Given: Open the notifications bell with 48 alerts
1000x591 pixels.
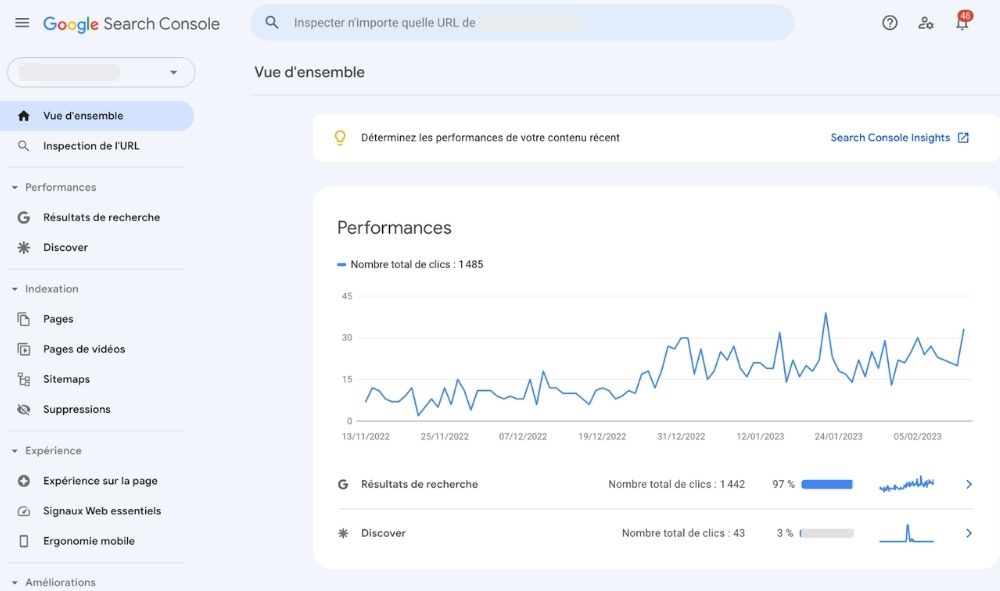Looking at the screenshot, I should pos(962,21).
